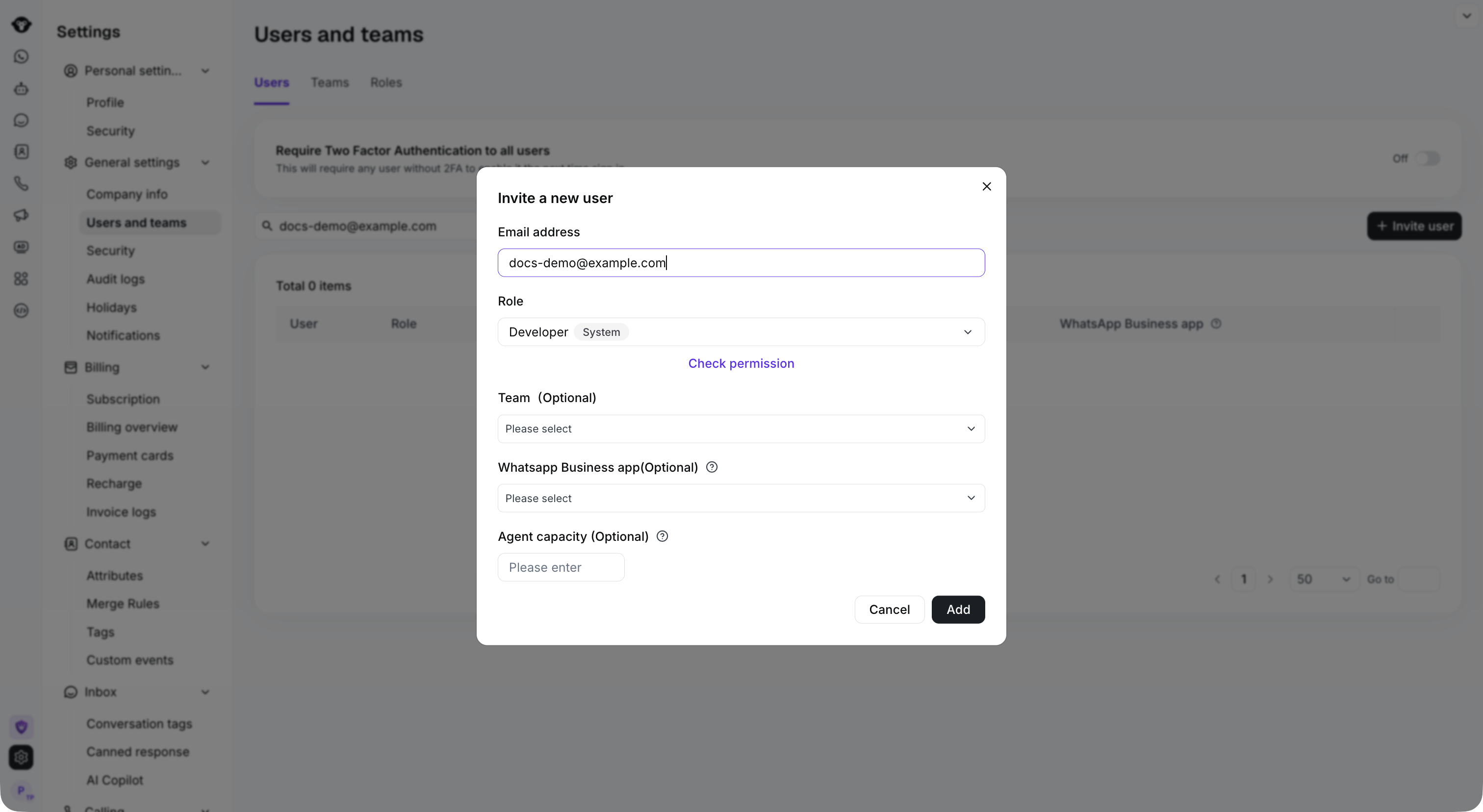
Task: Click the Email address input field
Action: point(741,263)
